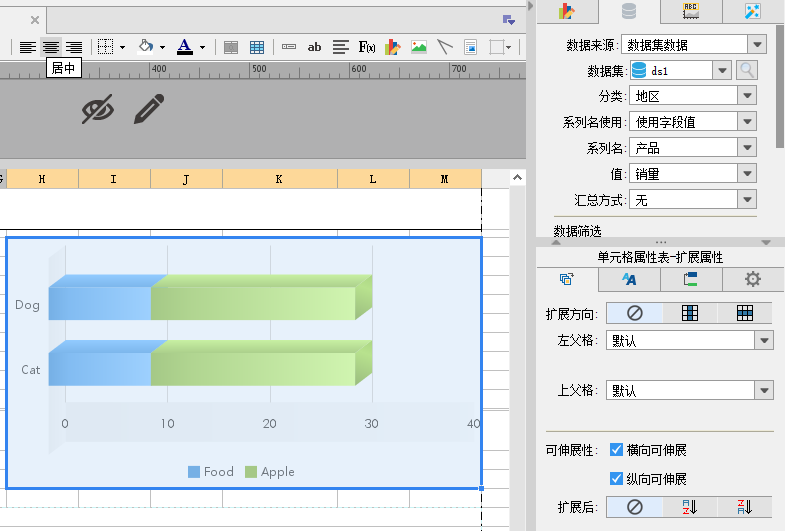Click the Apple legend entry in chart
The image size is (785, 531).
point(270,472)
